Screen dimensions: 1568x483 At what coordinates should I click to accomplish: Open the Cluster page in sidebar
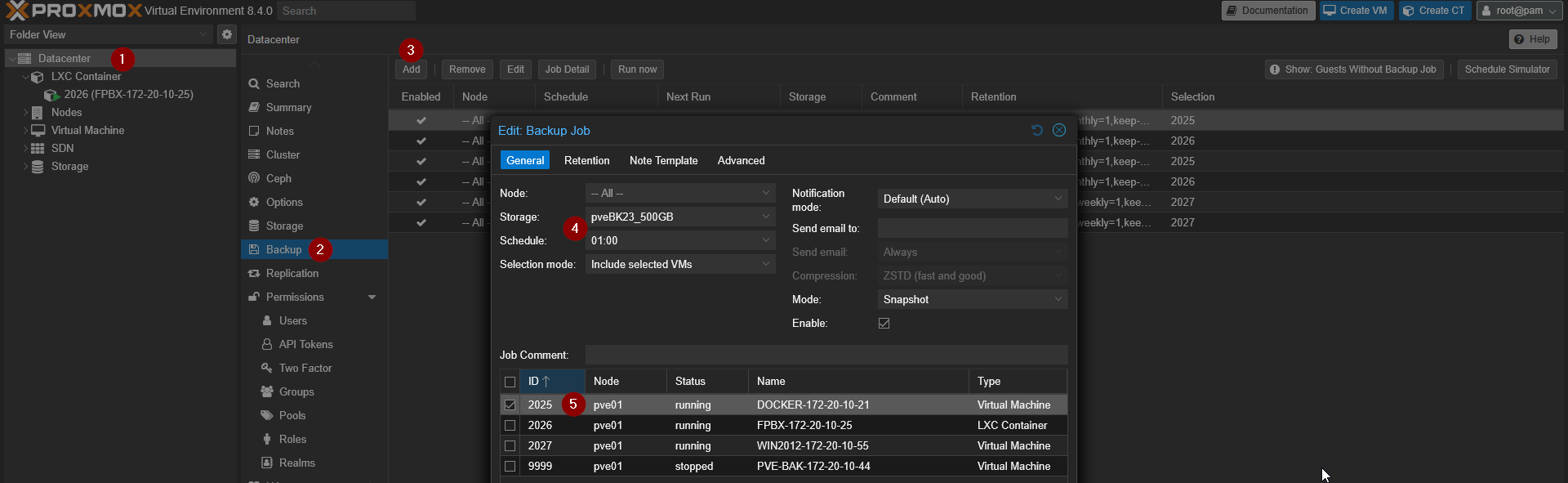point(283,154)
